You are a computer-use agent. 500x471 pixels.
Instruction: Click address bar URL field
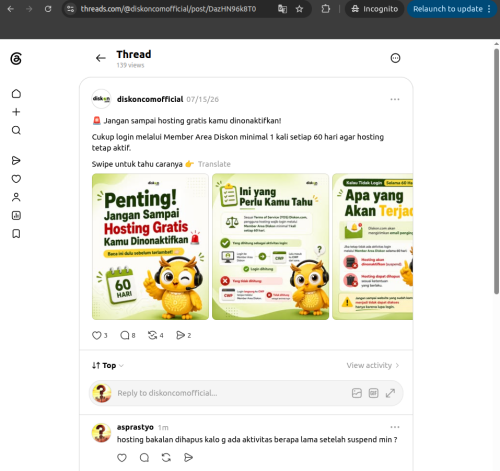pyautogui.click(x=168, y=9)
